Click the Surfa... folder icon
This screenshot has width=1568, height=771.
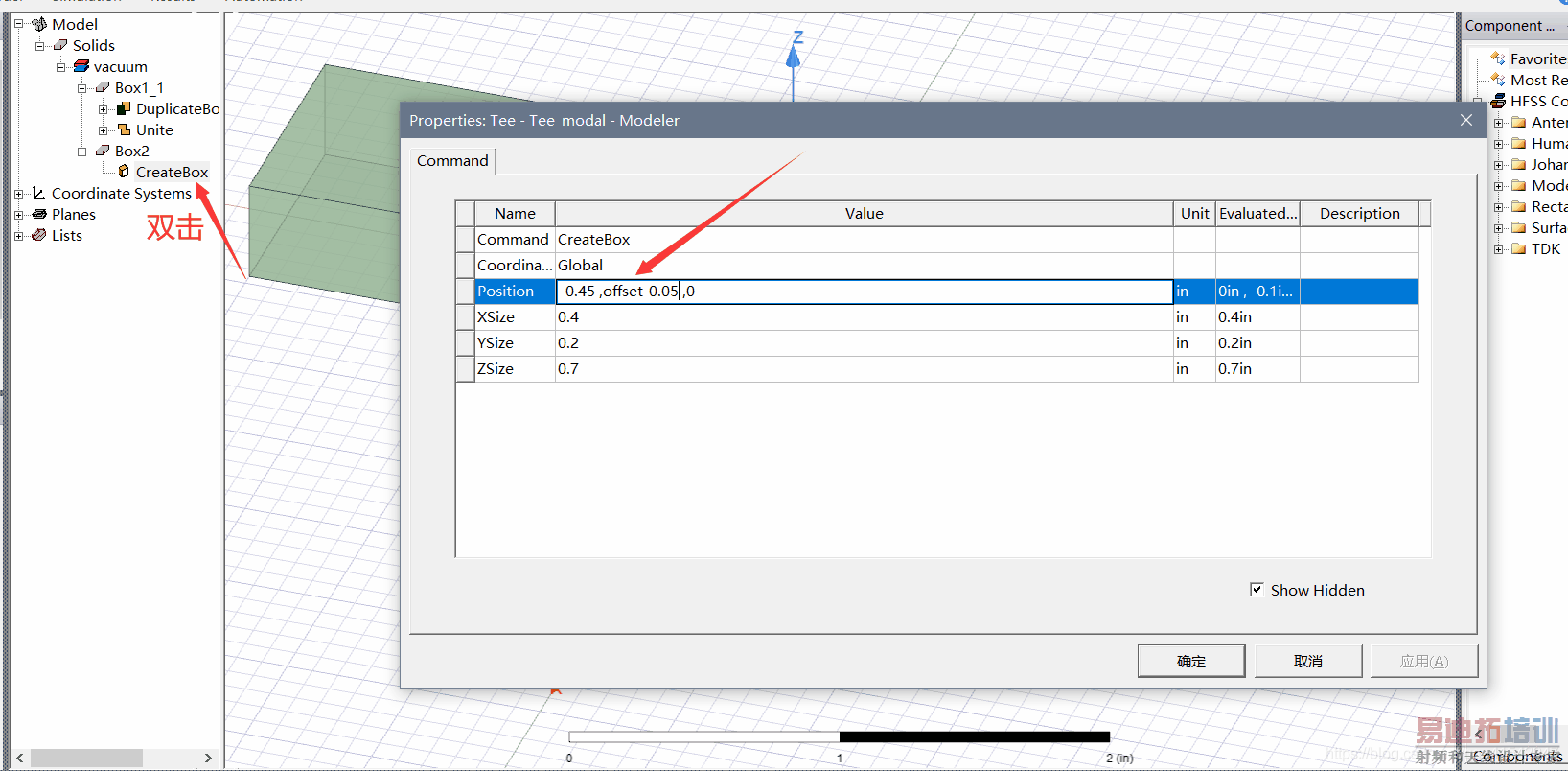(x=1519, y=227)
